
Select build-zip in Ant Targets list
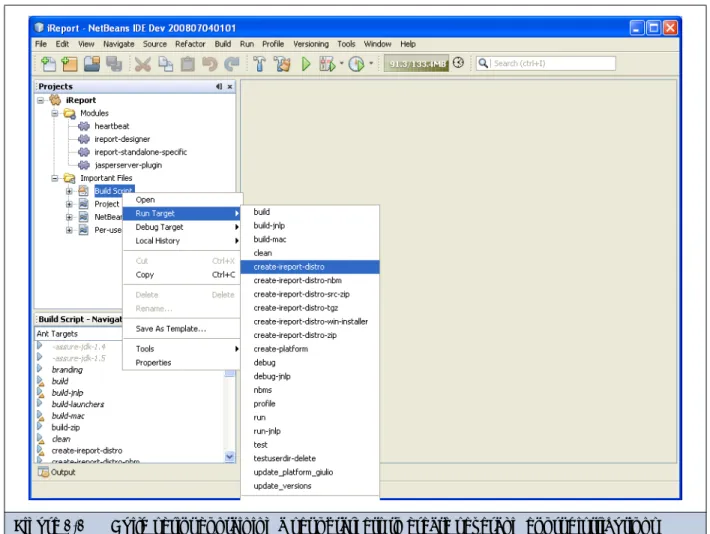pyautogui.click(x=66, y=428)
